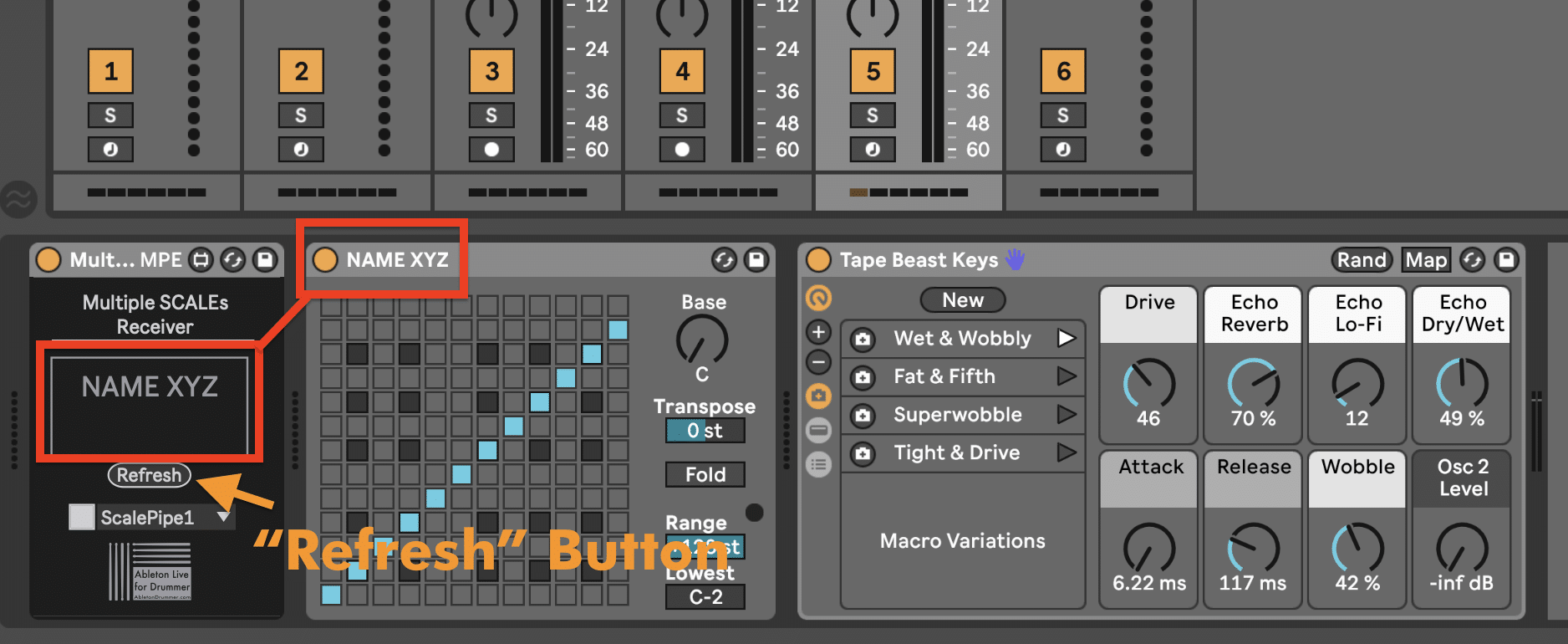Overwrite Wet & Wobbly variation snapshot

pos(863,339)
